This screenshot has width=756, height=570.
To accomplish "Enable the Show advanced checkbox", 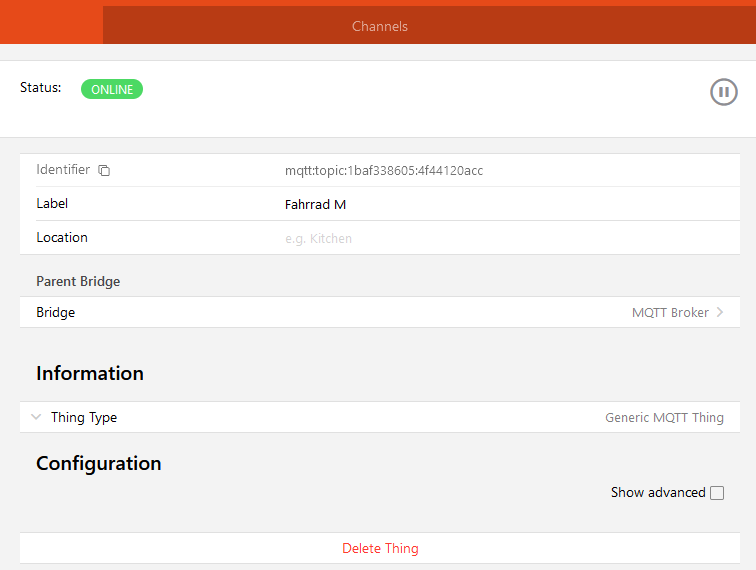I will click(716, 493).
